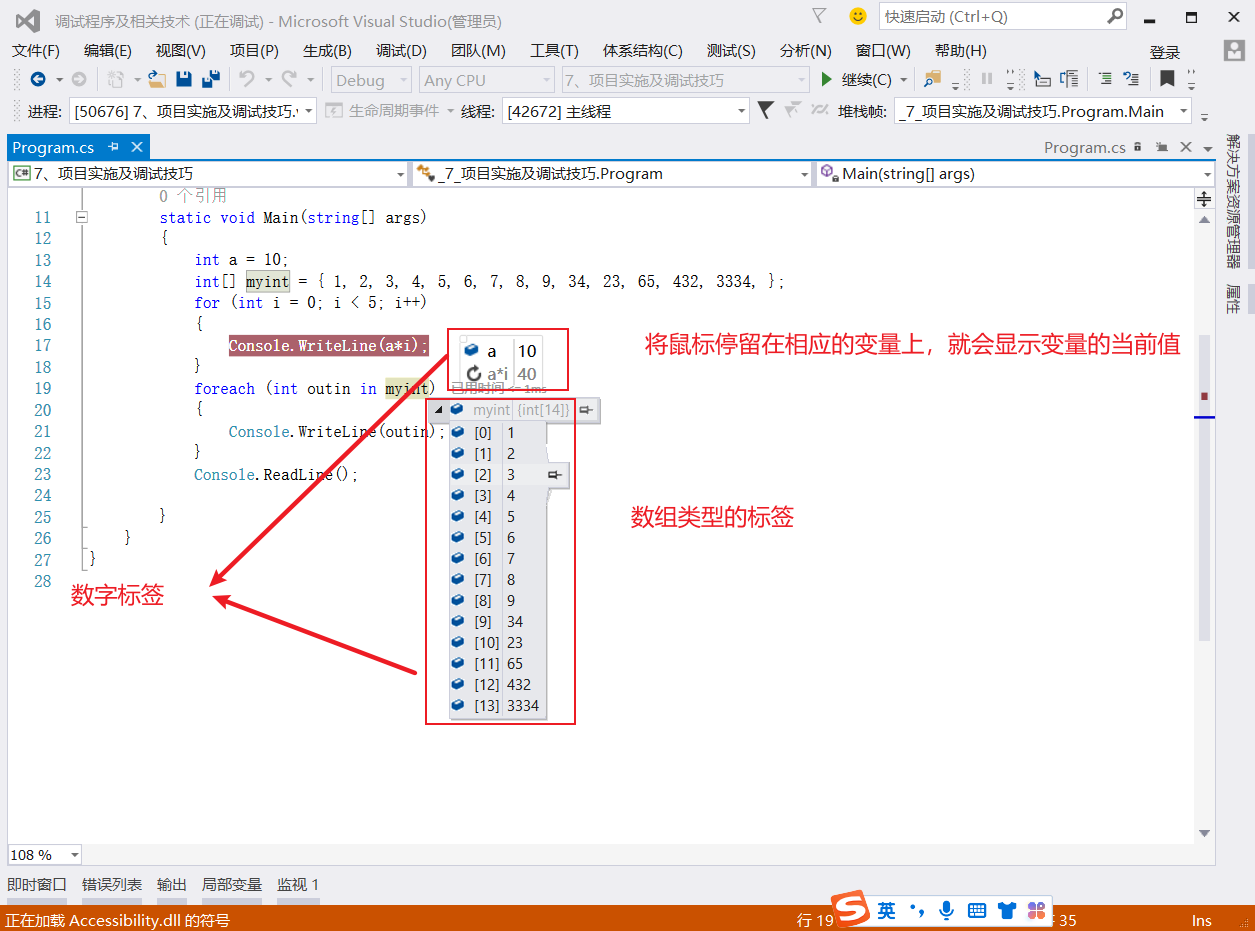Screen dimensions: 1255x931
Task: Click the notifications funnel flag icon
Action: tap(819, 16)
